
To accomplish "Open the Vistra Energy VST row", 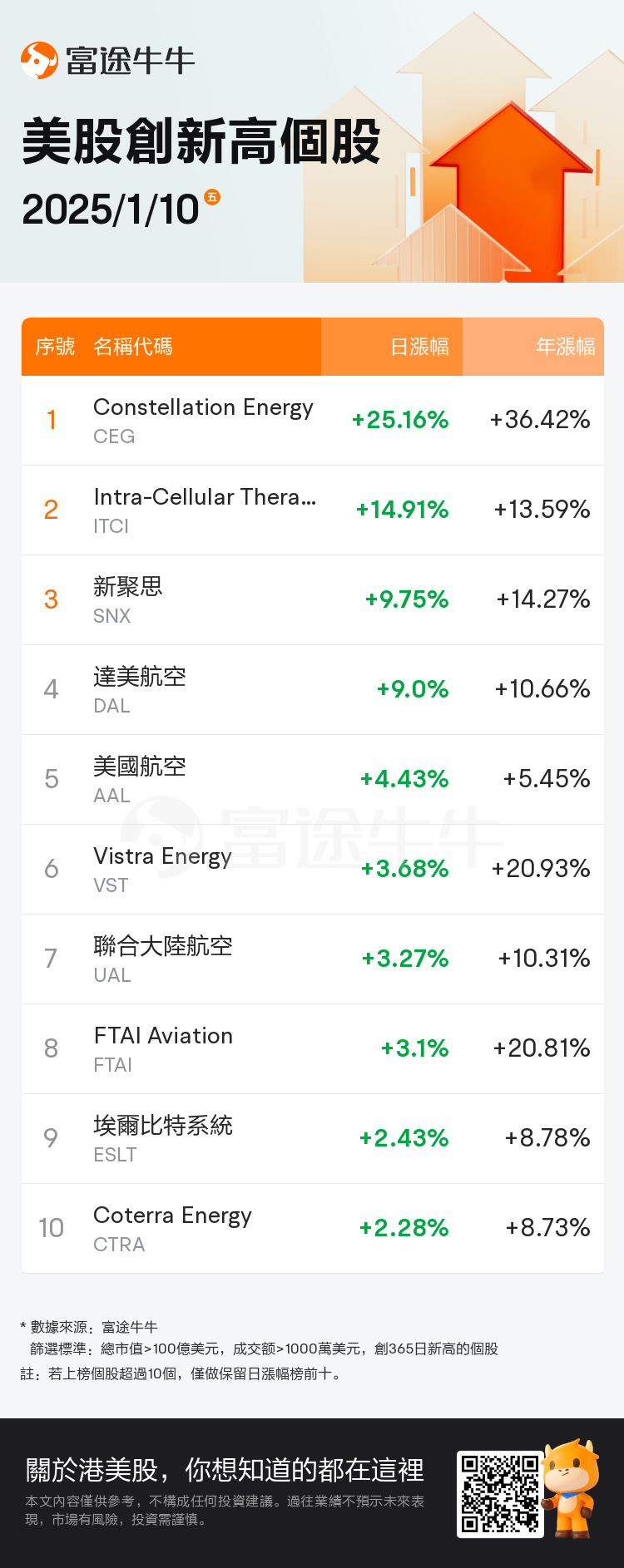I will click(x=313, y=870).
